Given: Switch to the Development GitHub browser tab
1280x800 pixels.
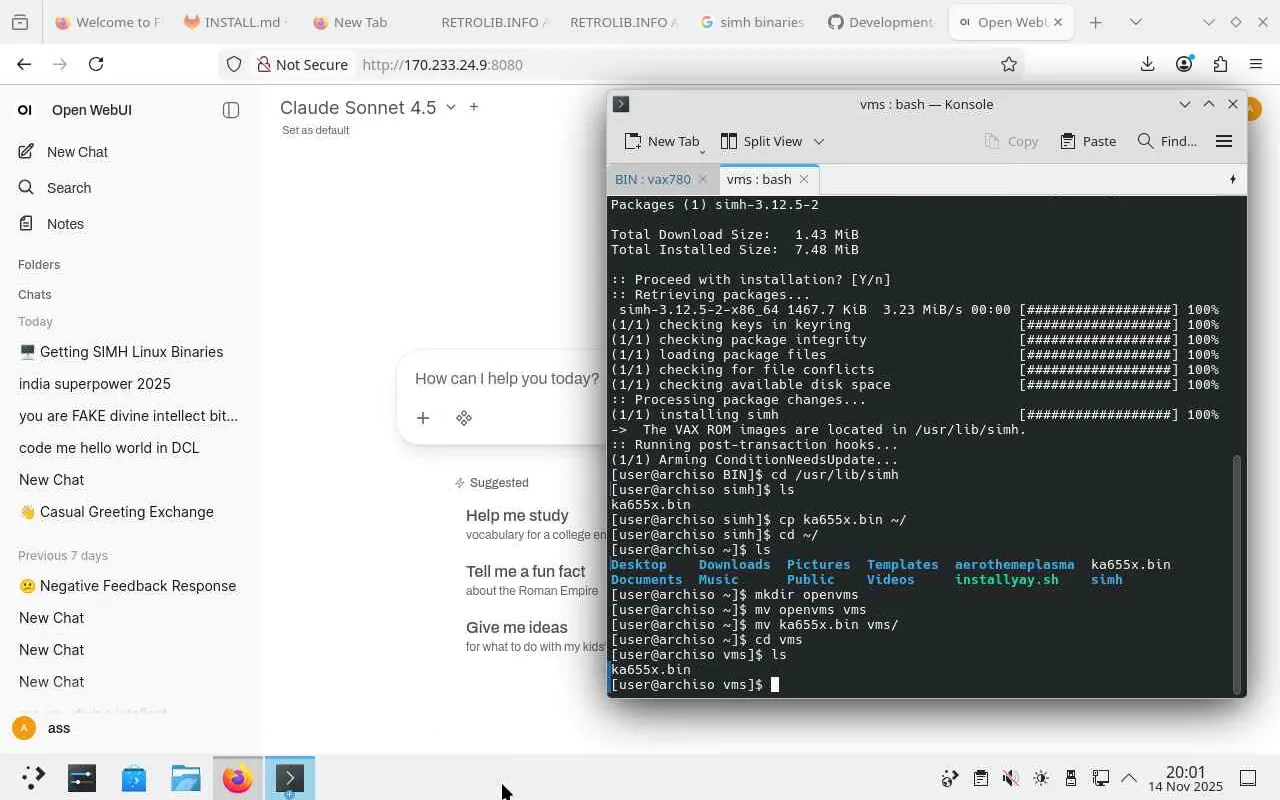Looking at the screenshot, I should 881,22.
